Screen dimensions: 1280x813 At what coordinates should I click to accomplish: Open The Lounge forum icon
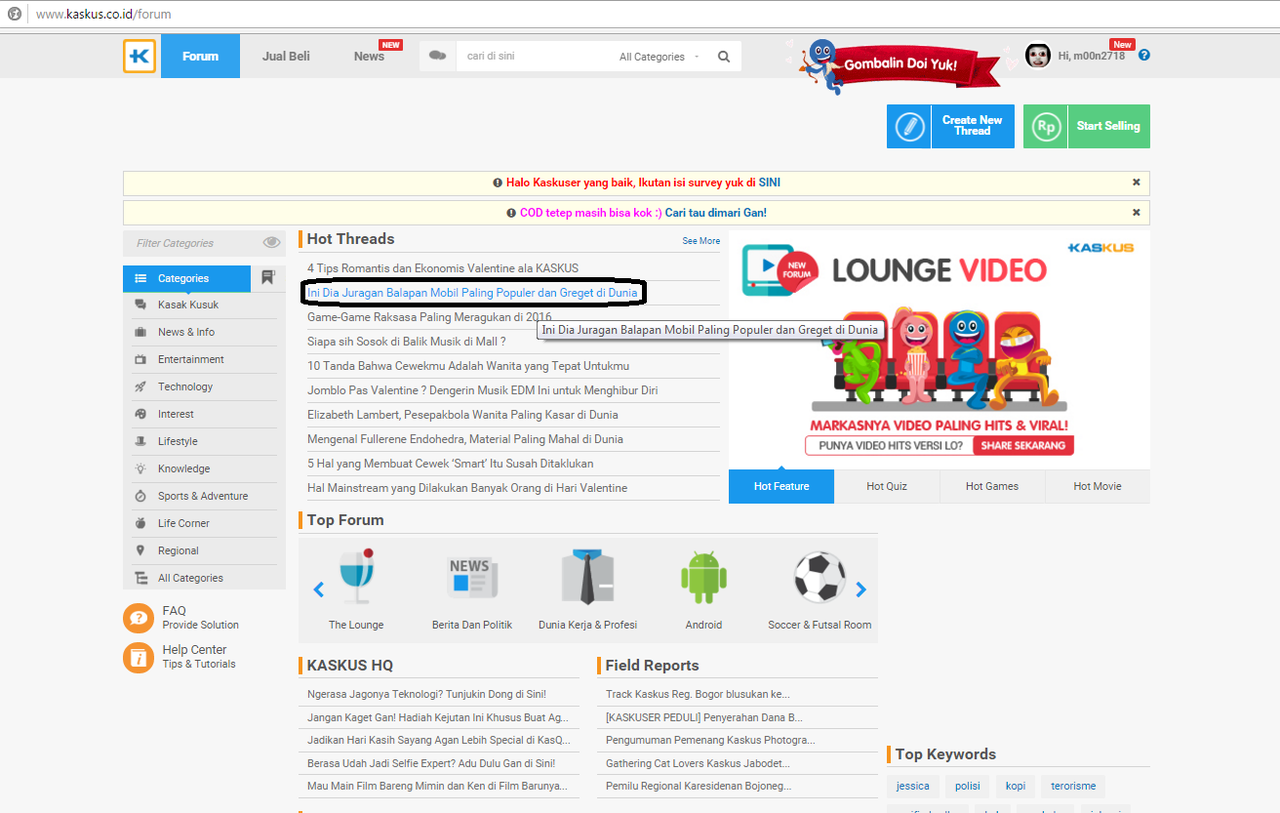pyautogui.click(x=356, y=577)
